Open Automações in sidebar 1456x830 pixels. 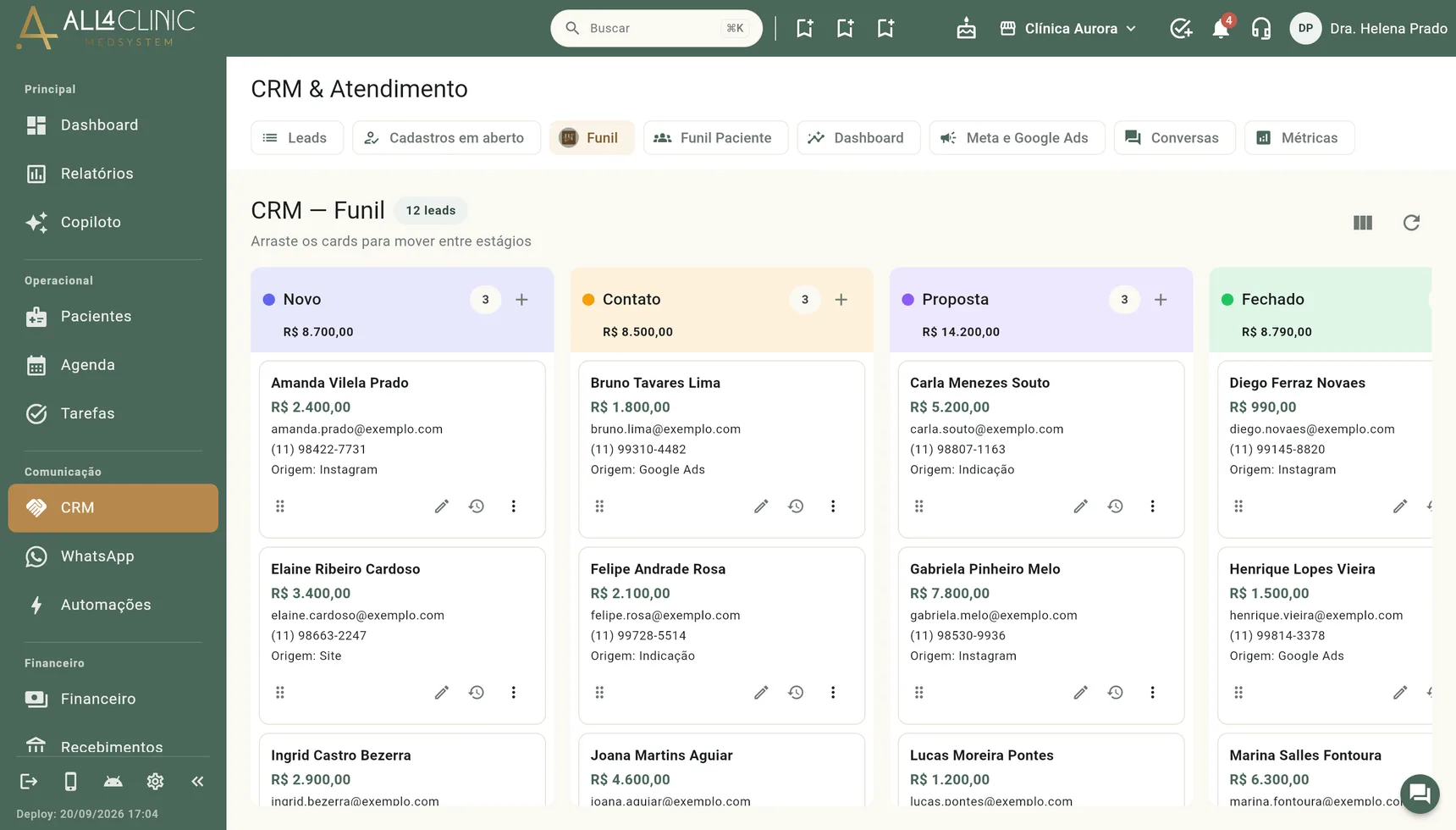[x=113, y=605]
